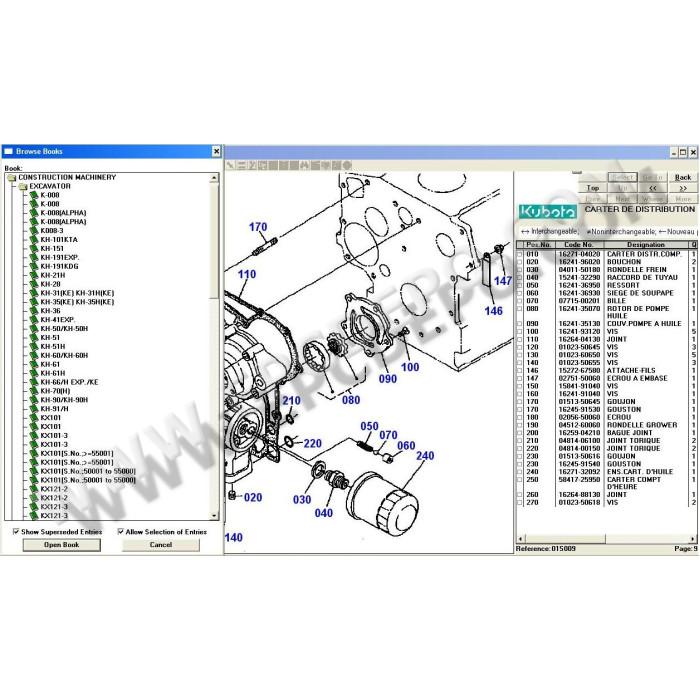
Task: Click code 02751-50060 ECROU A EMBASE row
Action: click(x=606, y=378)
